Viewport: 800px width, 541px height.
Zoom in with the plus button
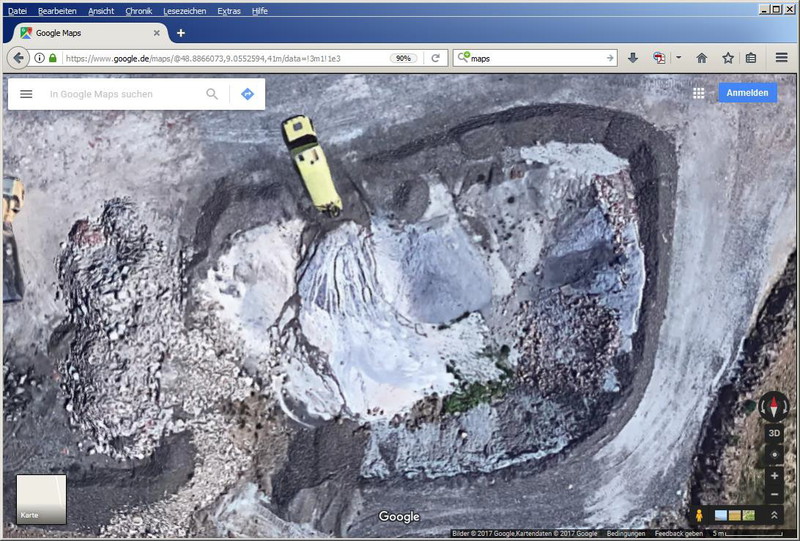pos(774,476)
